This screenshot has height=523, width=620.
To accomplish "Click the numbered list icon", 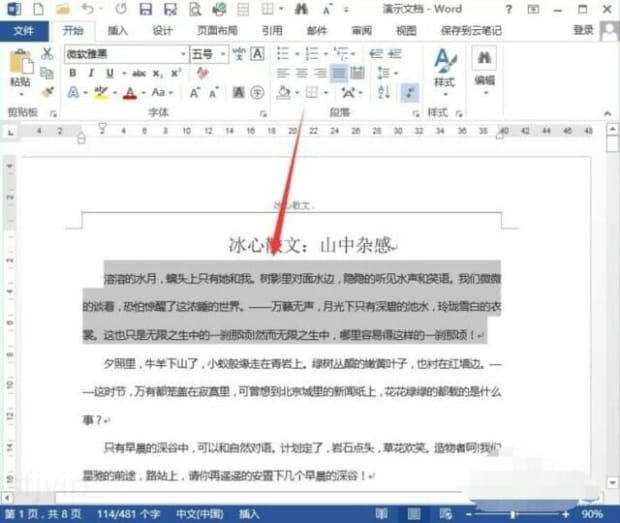I will (x=312, y=53).
